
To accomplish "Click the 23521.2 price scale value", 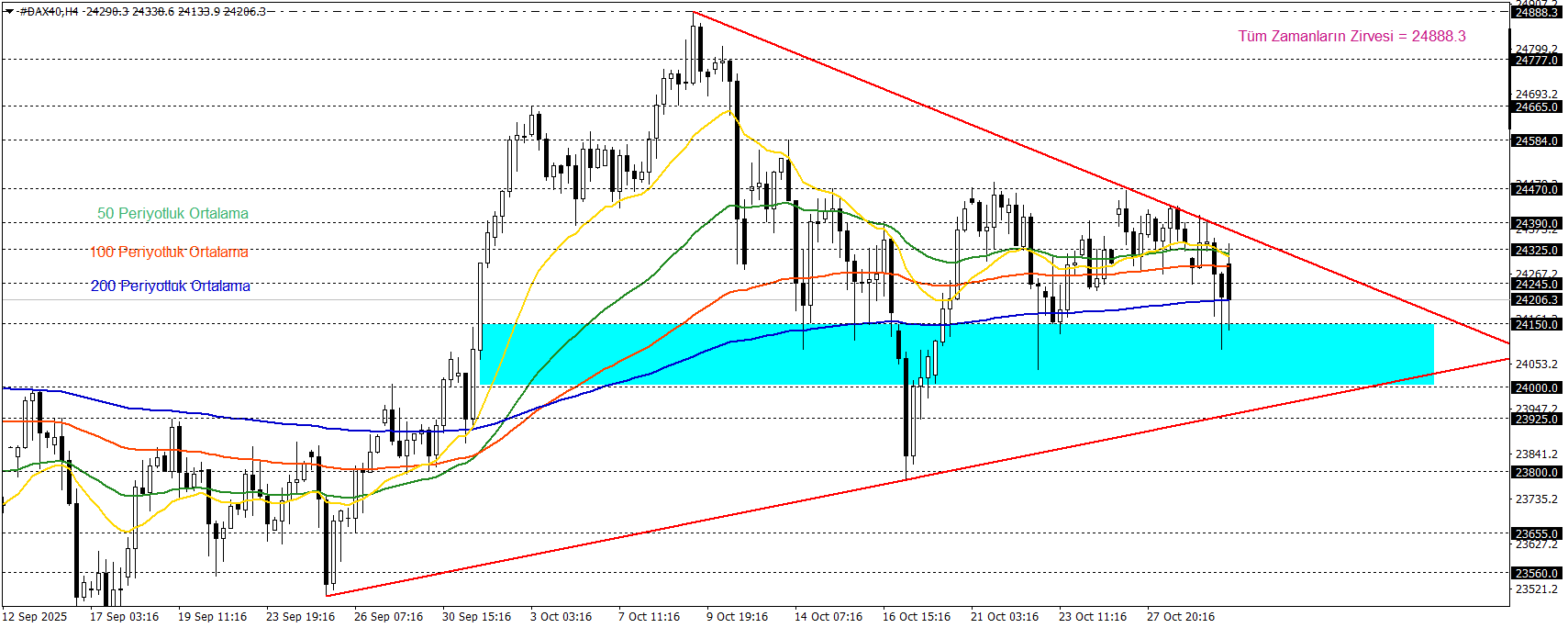I will click(1536, 589).
